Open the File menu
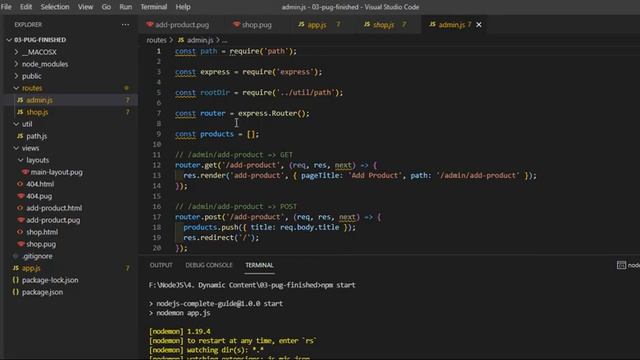The height and width of the screenshot is (360, 640). pos(6,7)
